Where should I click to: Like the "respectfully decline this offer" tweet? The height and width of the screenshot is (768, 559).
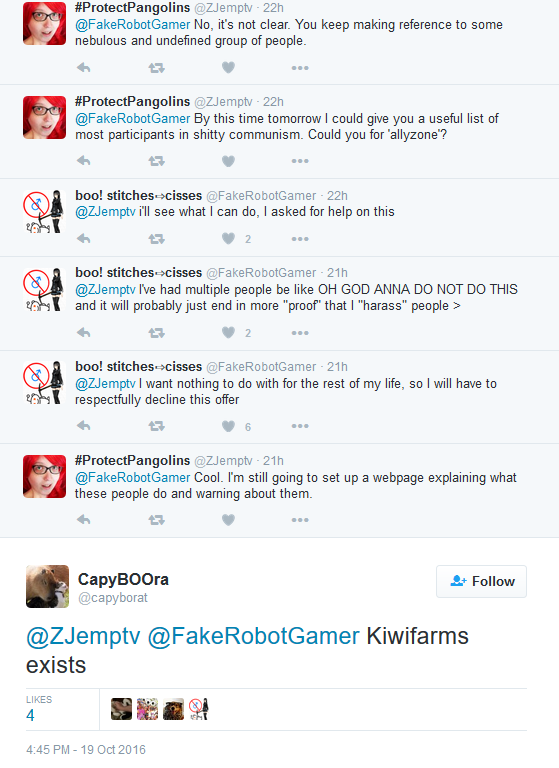(228, 426)
